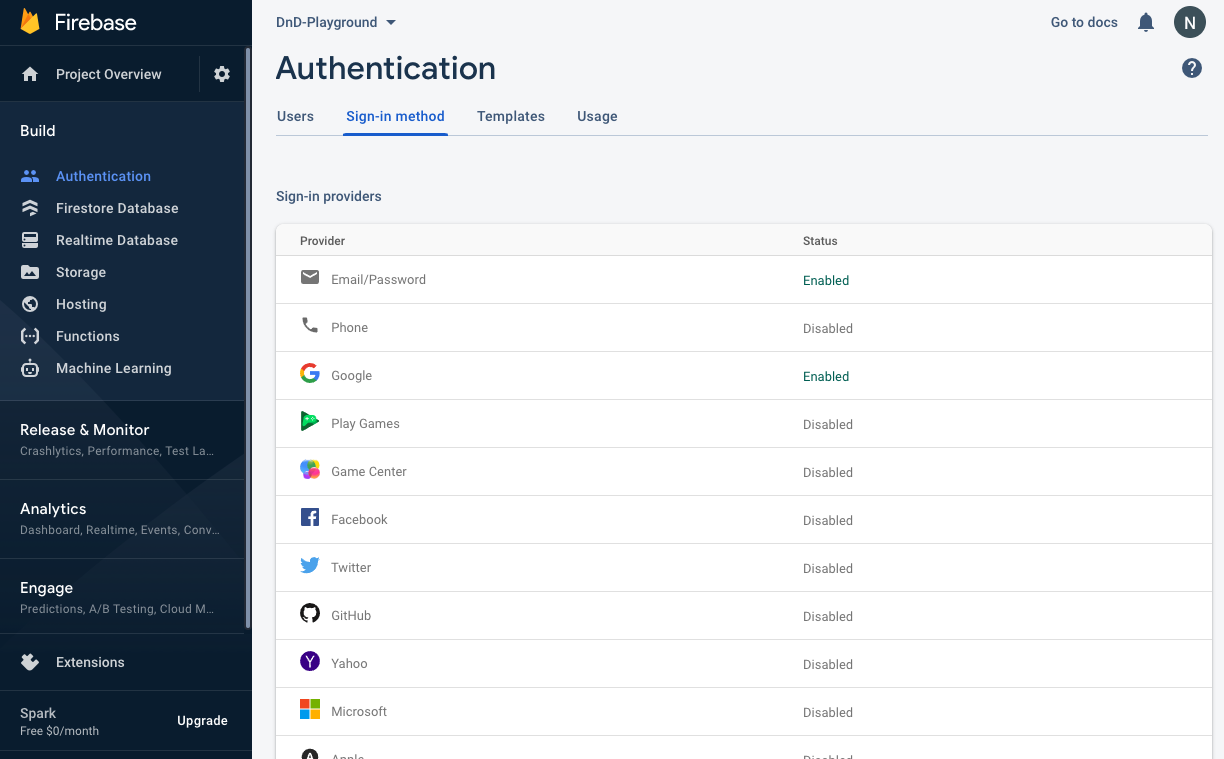Click the Upgrade plan button
The width and height of the screenshot is (1224, 759).
(x=202, y=721)
